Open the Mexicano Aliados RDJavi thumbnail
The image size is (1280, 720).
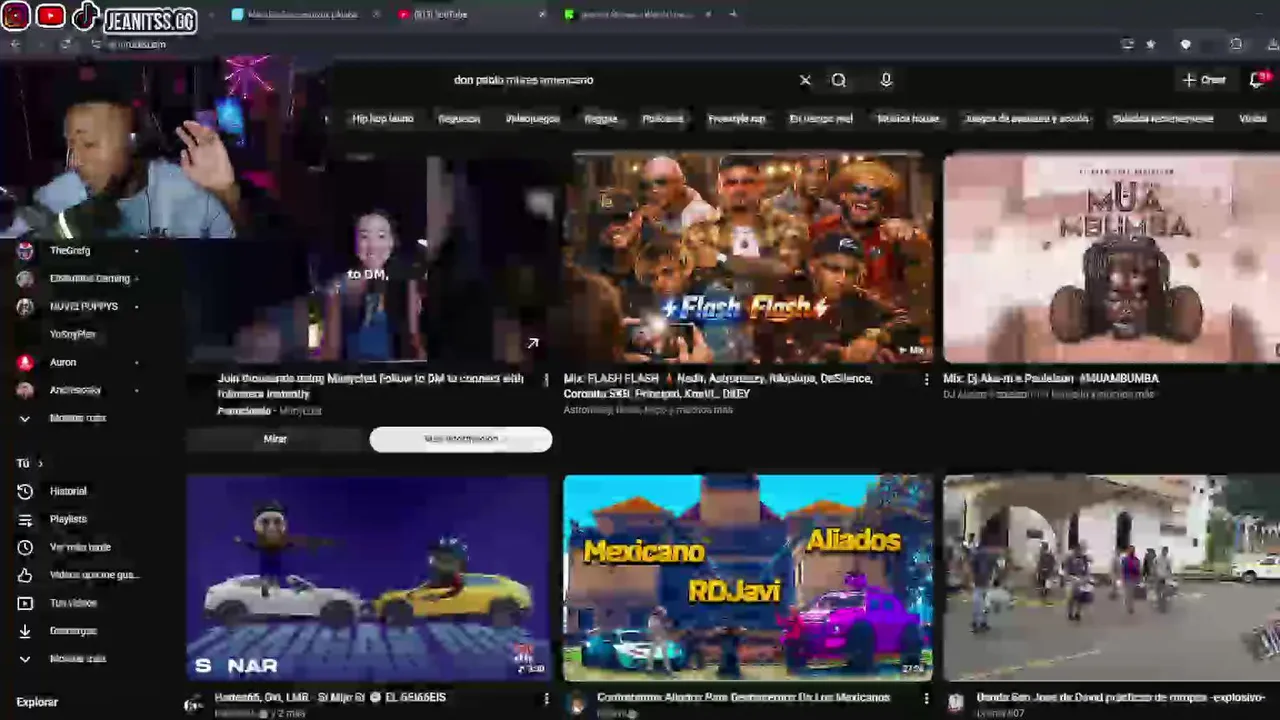748,577
